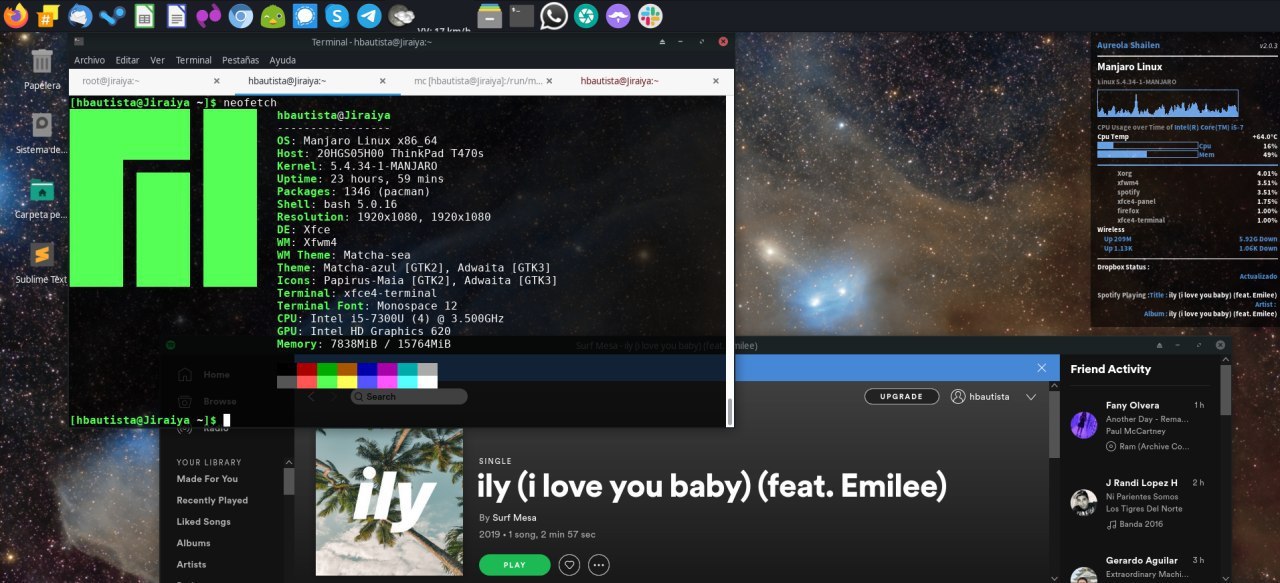Launch Chromium from the top panel
The width and height of the screenshot is (1280, 583).
pyautogui.click(x=240, y=15)
